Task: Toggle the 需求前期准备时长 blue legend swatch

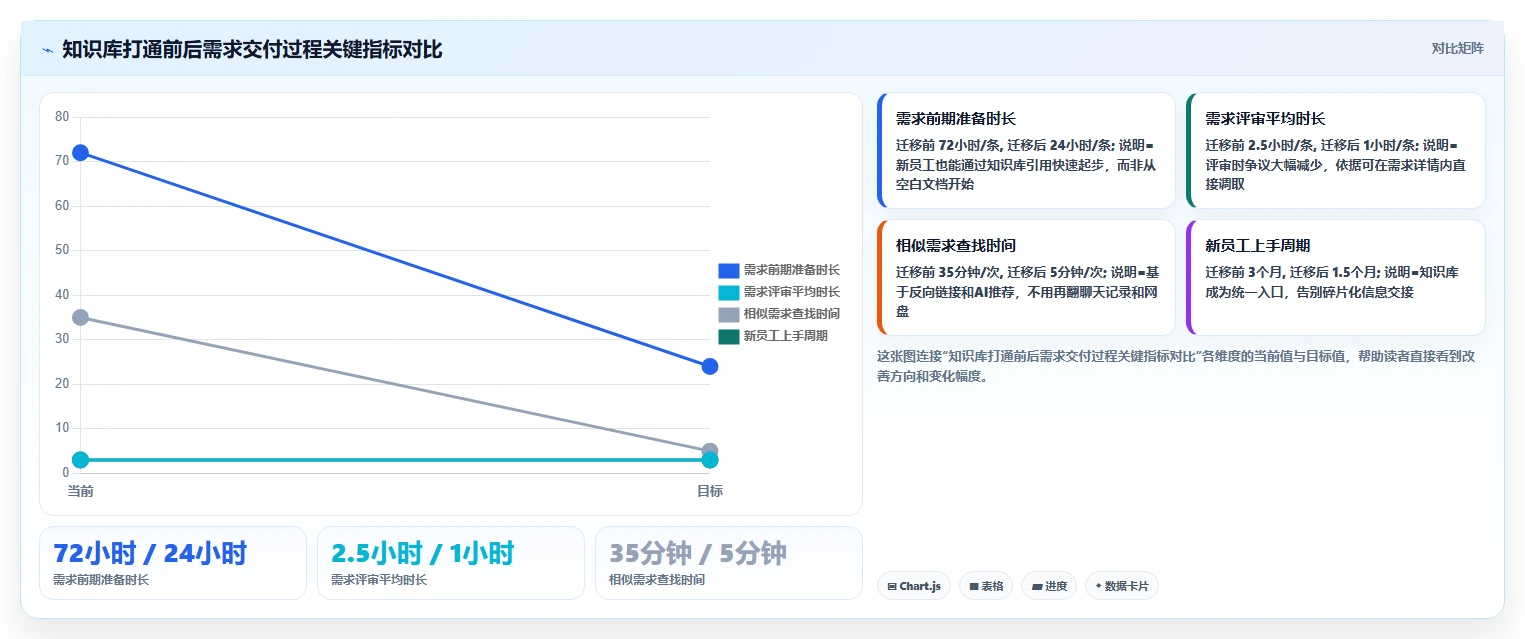Action: pyautogui.click(x=728, y=270)
